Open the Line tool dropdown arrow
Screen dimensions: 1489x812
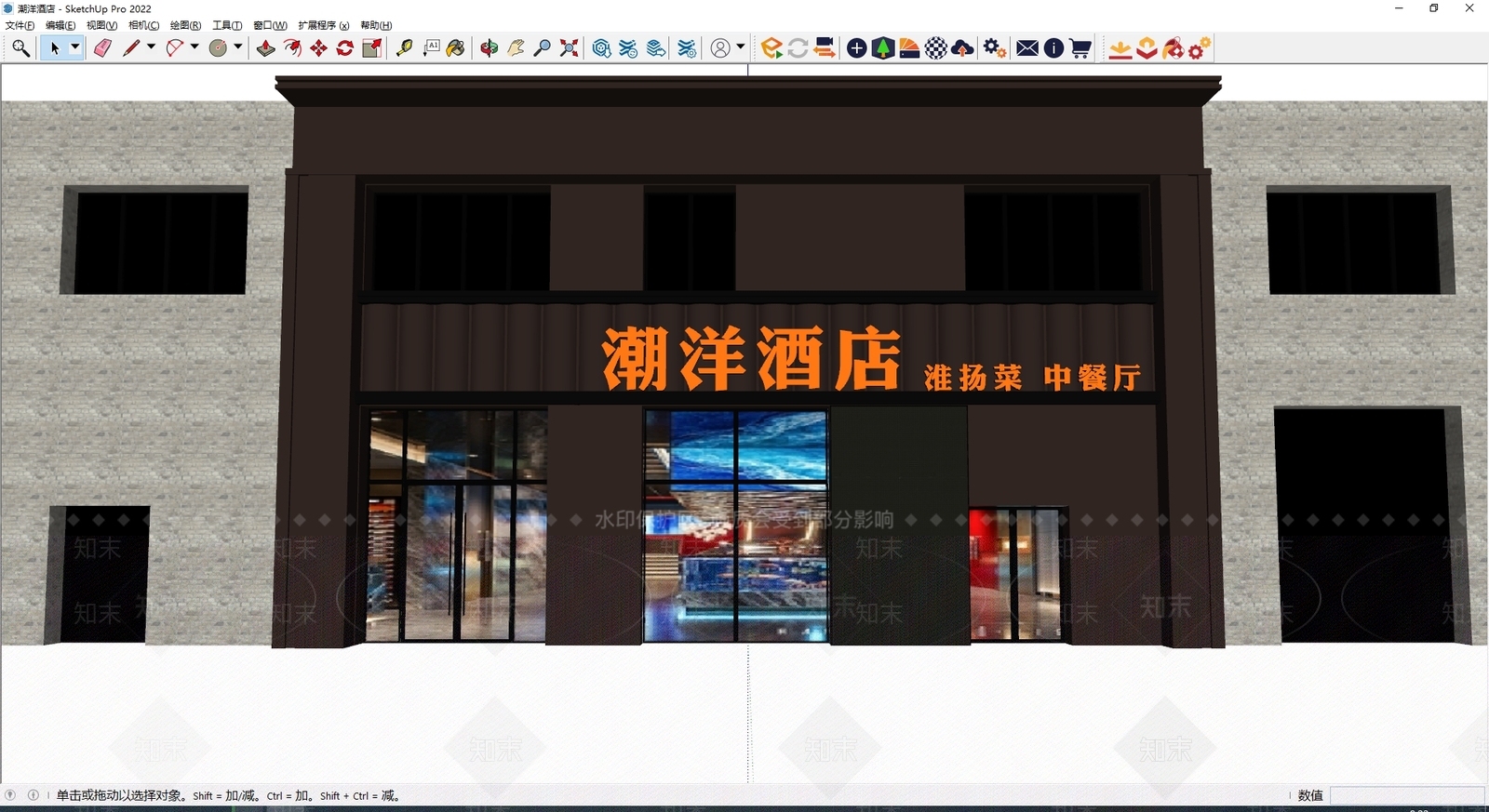151,47
